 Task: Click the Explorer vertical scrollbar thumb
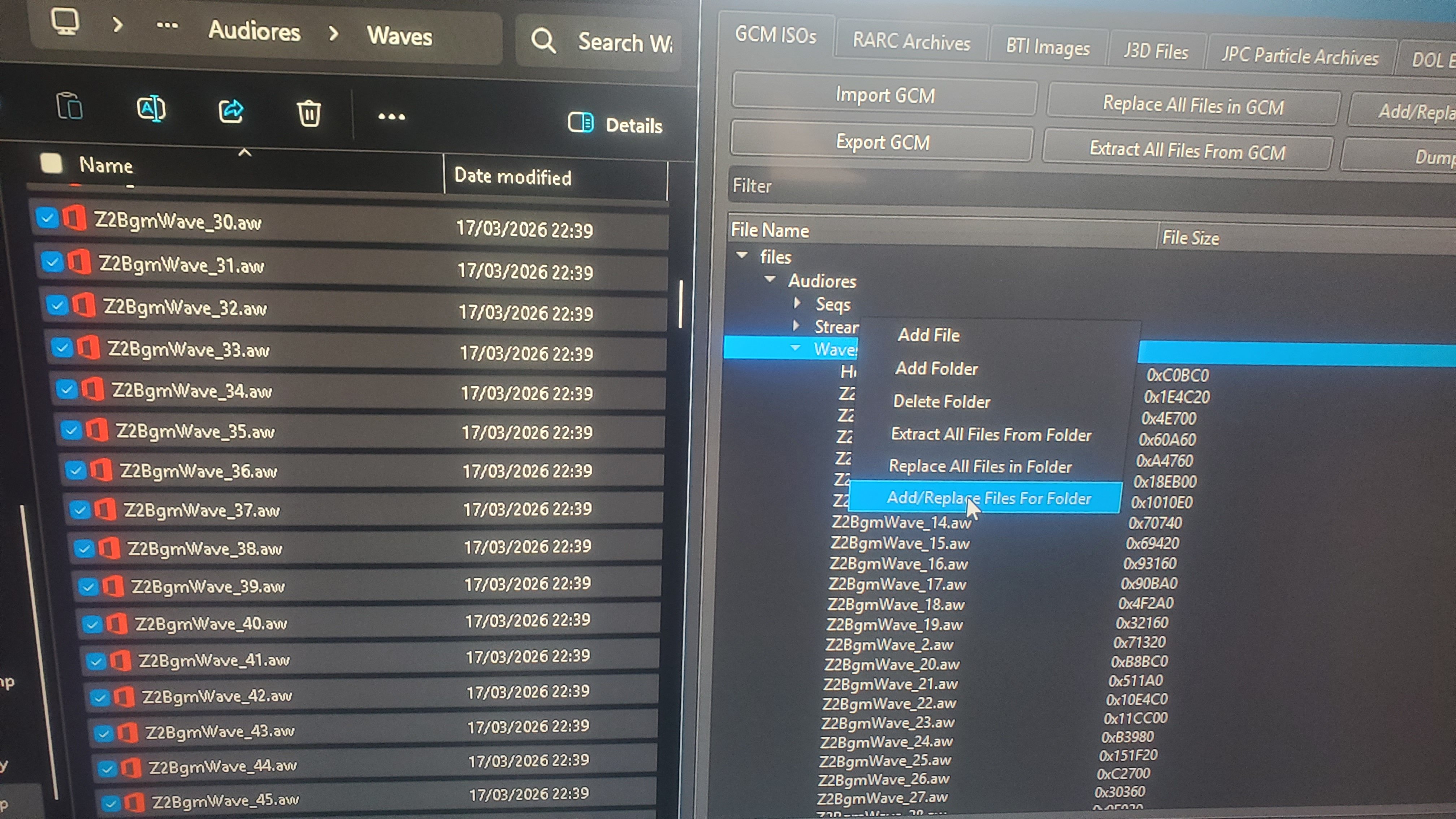click(681, 304)
